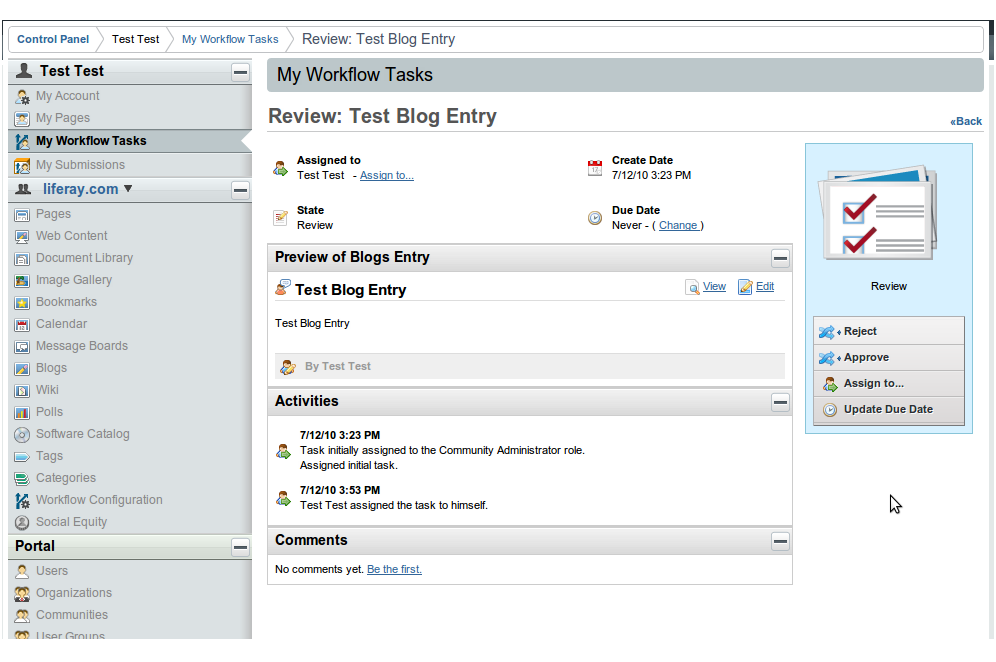Image resolution: width=996 pixels, height=662 pixels.
Task: Click the Software Catalog icon in sidebar
Action: click(22, 434)
